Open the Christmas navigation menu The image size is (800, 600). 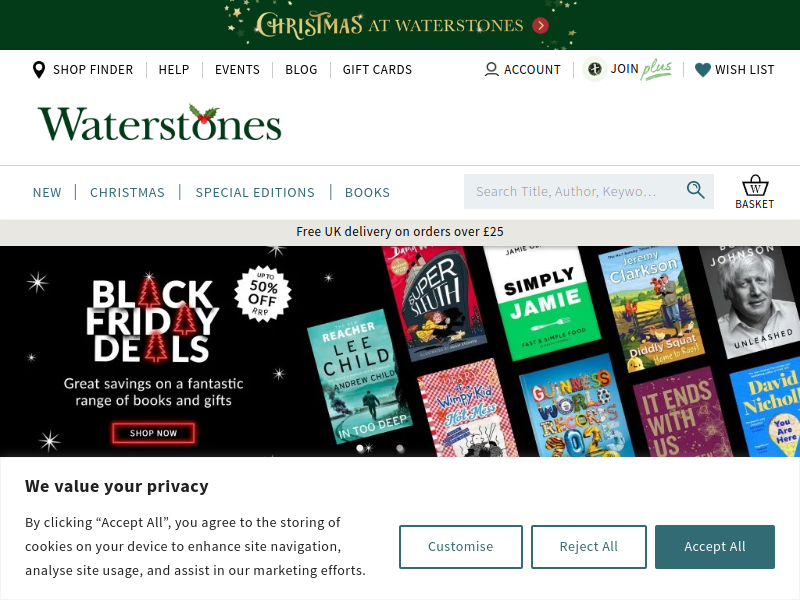point(127,192)
